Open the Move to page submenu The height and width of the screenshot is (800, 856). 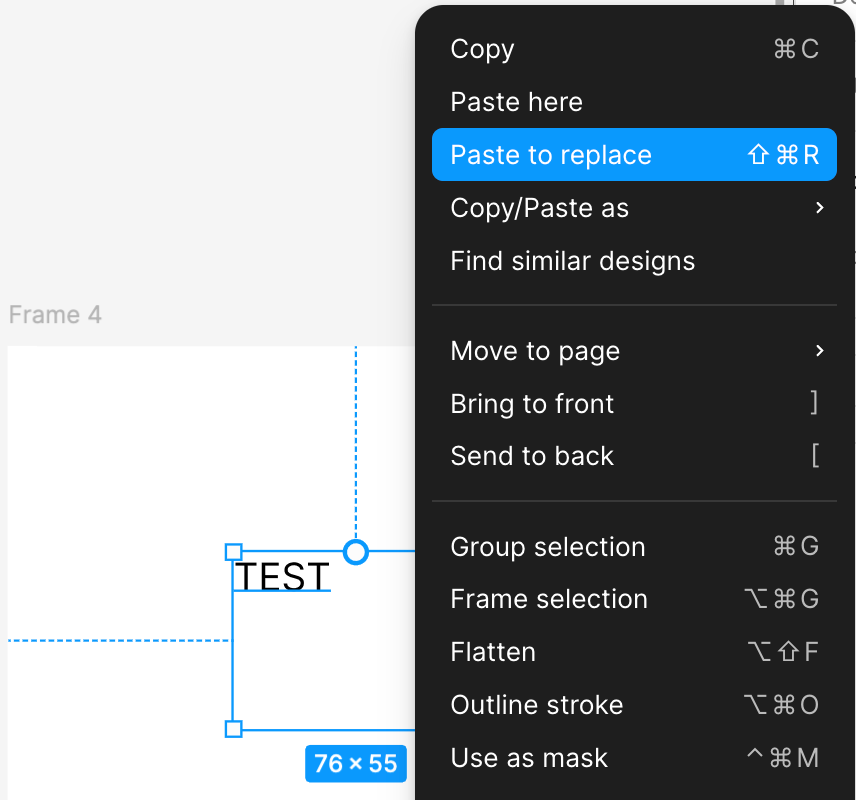pos(634,351)
